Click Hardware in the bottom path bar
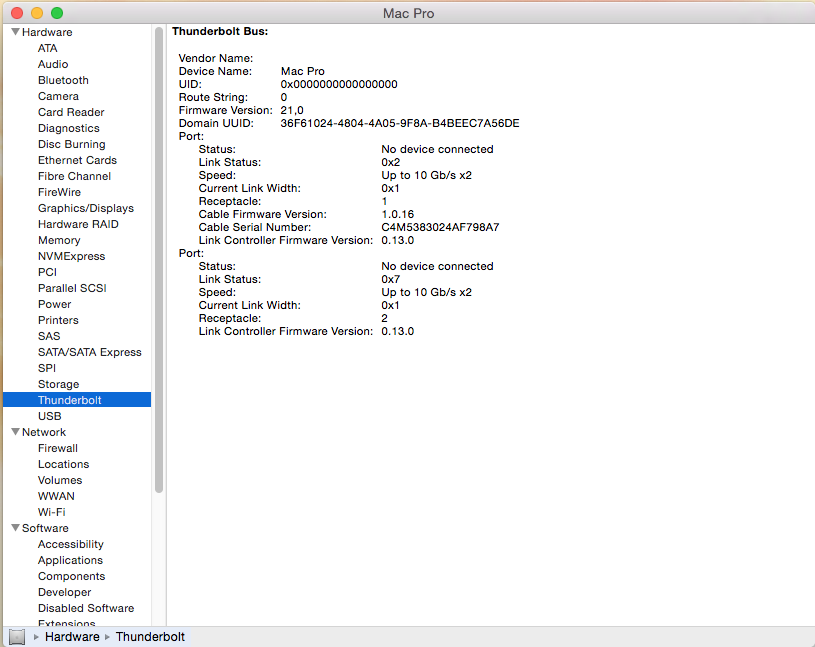Screen dimensions: 815x647 pyautogui.click(x=72, y=637)
